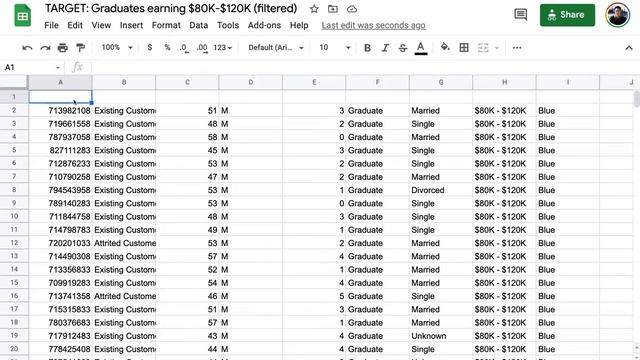Open the View menu
Screen dimensions: 640x360
101,25
